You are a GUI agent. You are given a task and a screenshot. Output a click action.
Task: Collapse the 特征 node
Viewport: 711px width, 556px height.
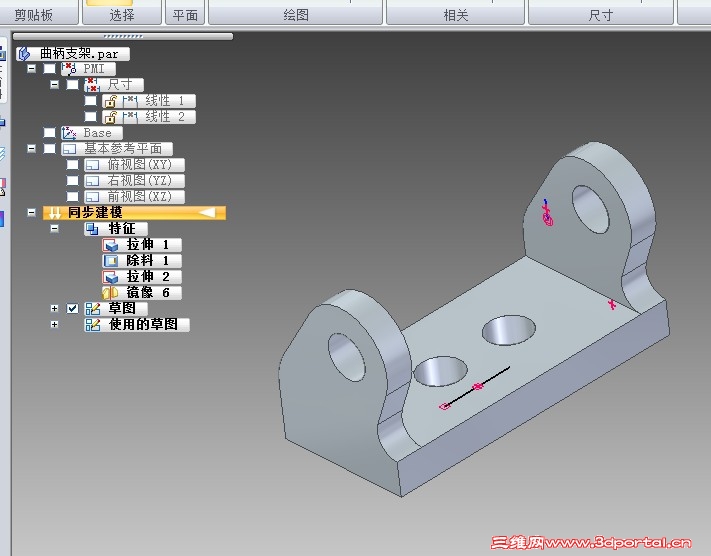point(54,229)
